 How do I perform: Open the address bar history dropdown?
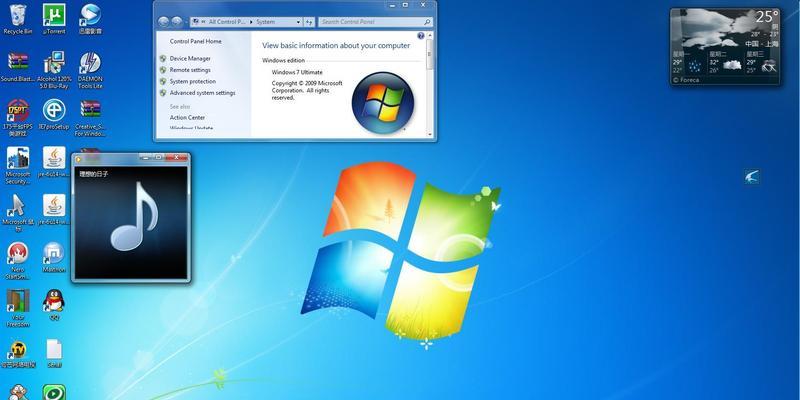click(x=298, y=22)
